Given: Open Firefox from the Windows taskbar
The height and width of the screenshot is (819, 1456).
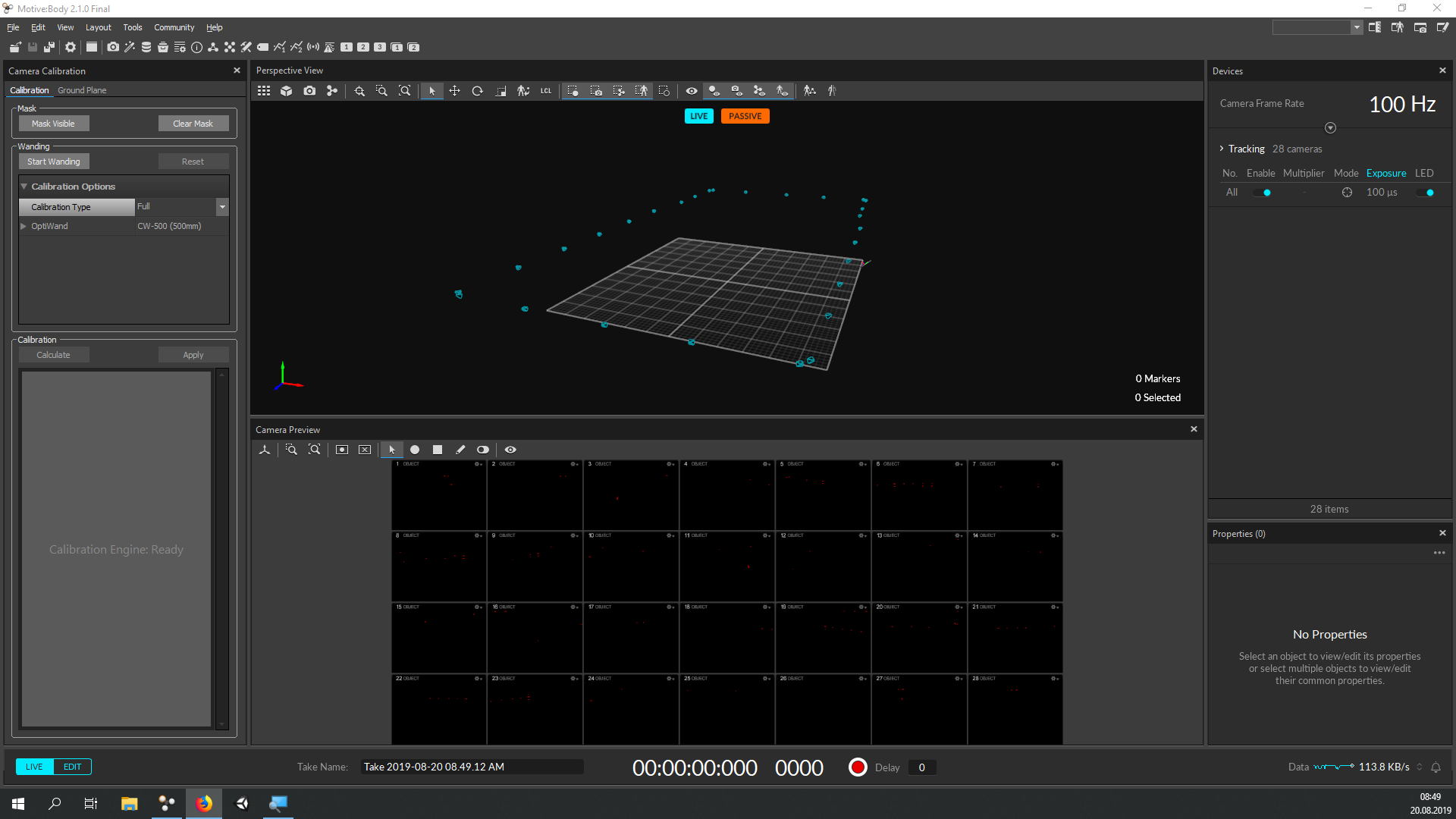Looking at the screenshot, I should click(204, 804).
